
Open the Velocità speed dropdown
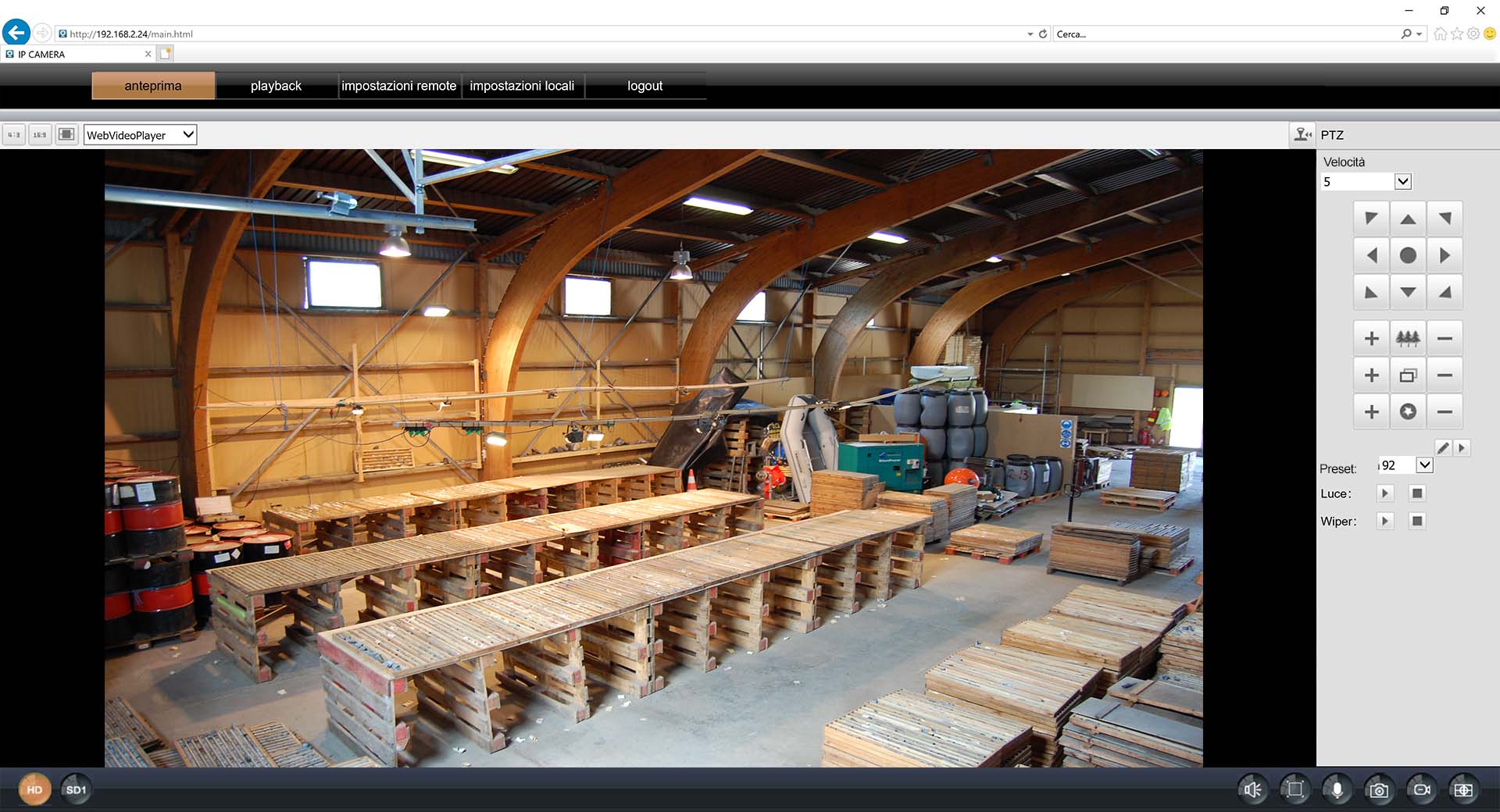click(1402, 182)
